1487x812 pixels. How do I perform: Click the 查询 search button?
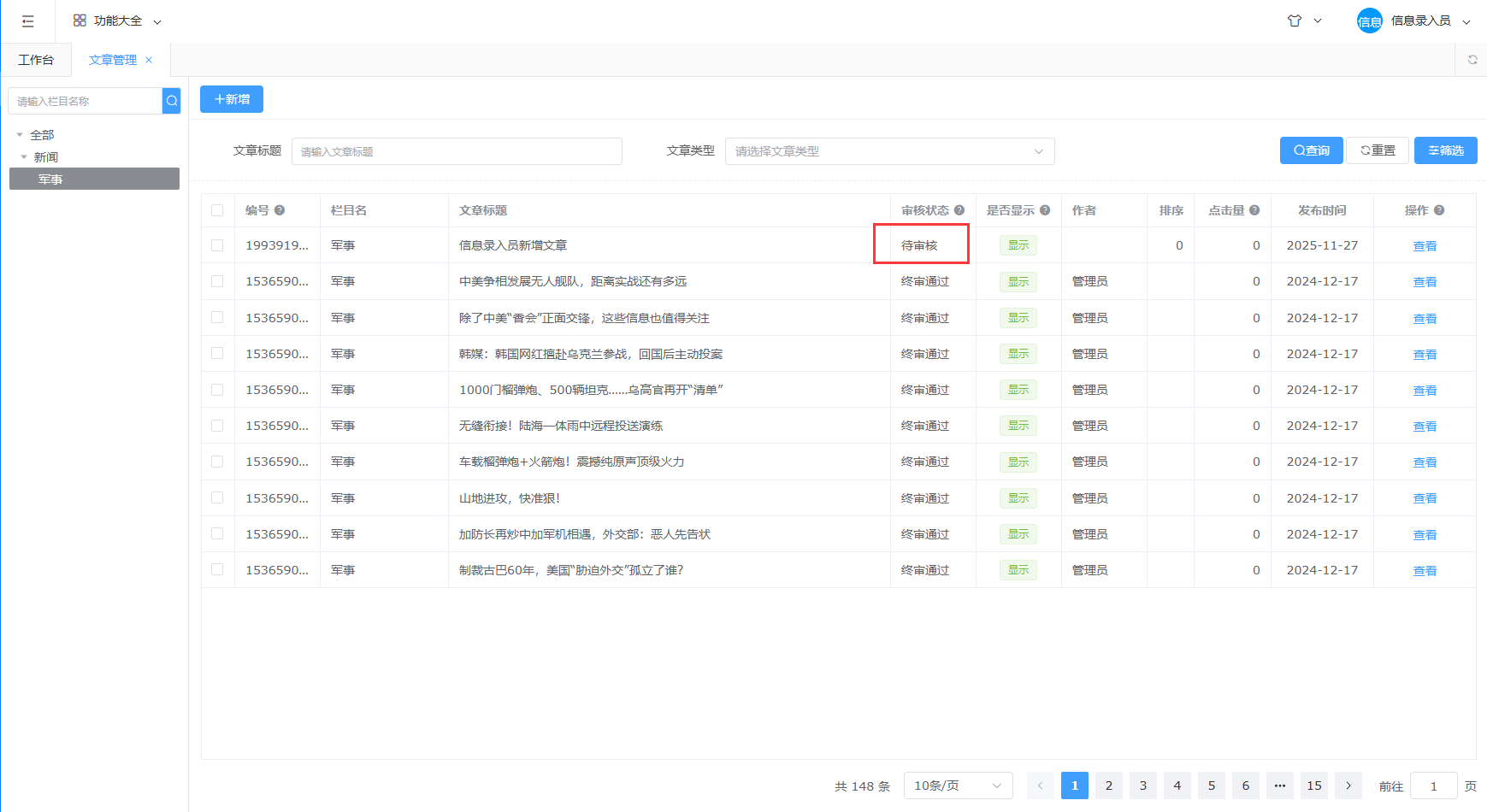[1311, 150]
